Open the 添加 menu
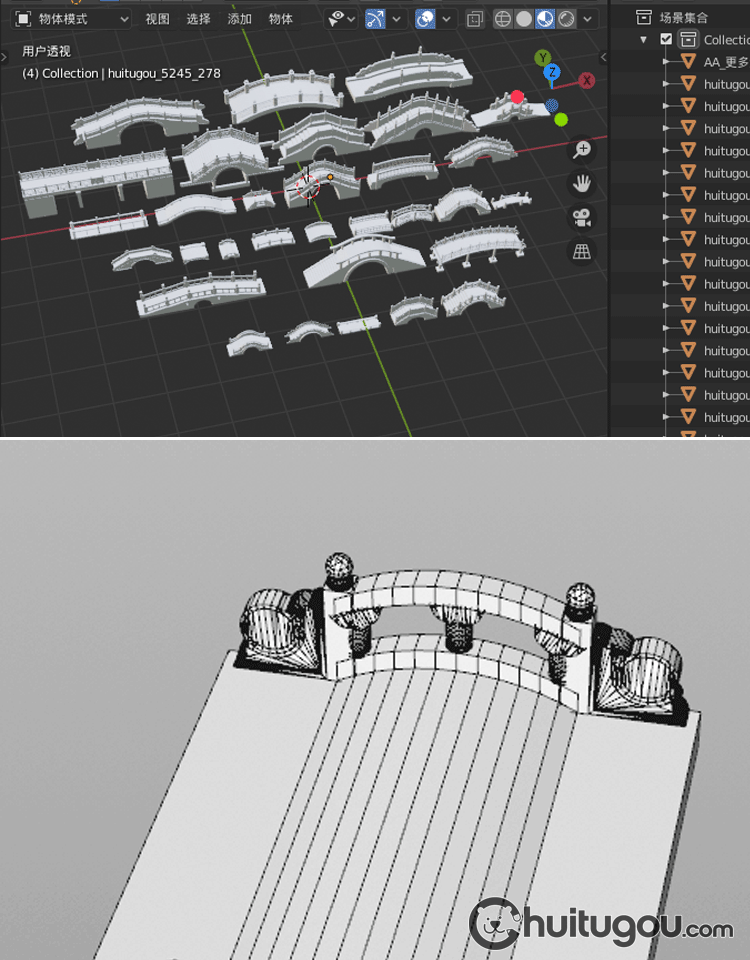The width and height of the screenshot is (750, 960). [239, 19]
